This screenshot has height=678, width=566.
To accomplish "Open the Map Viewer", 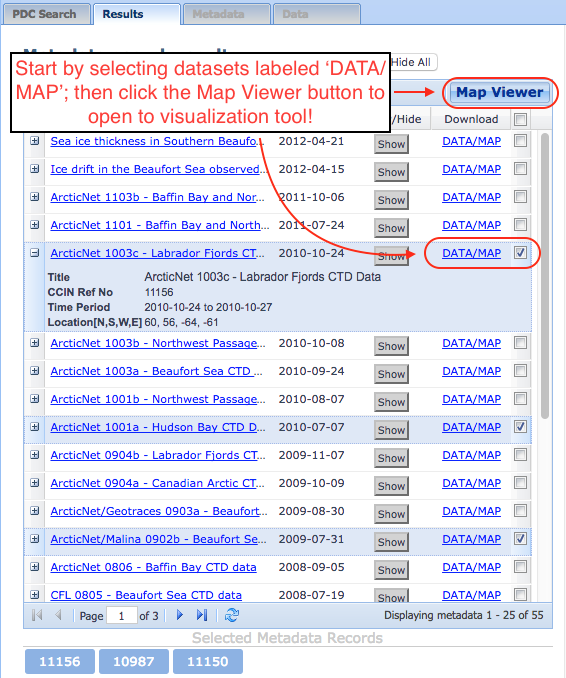I will click(x=500, y=92).
